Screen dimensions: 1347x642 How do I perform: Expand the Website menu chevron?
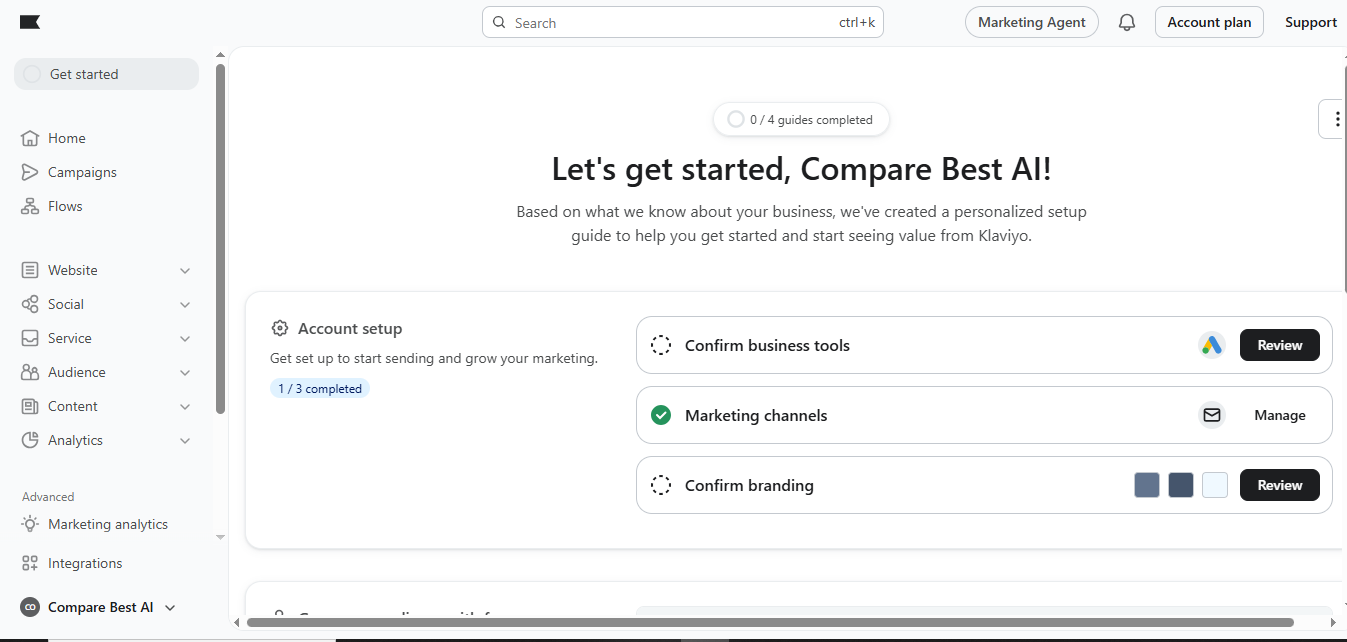click(x=185, y=270)
